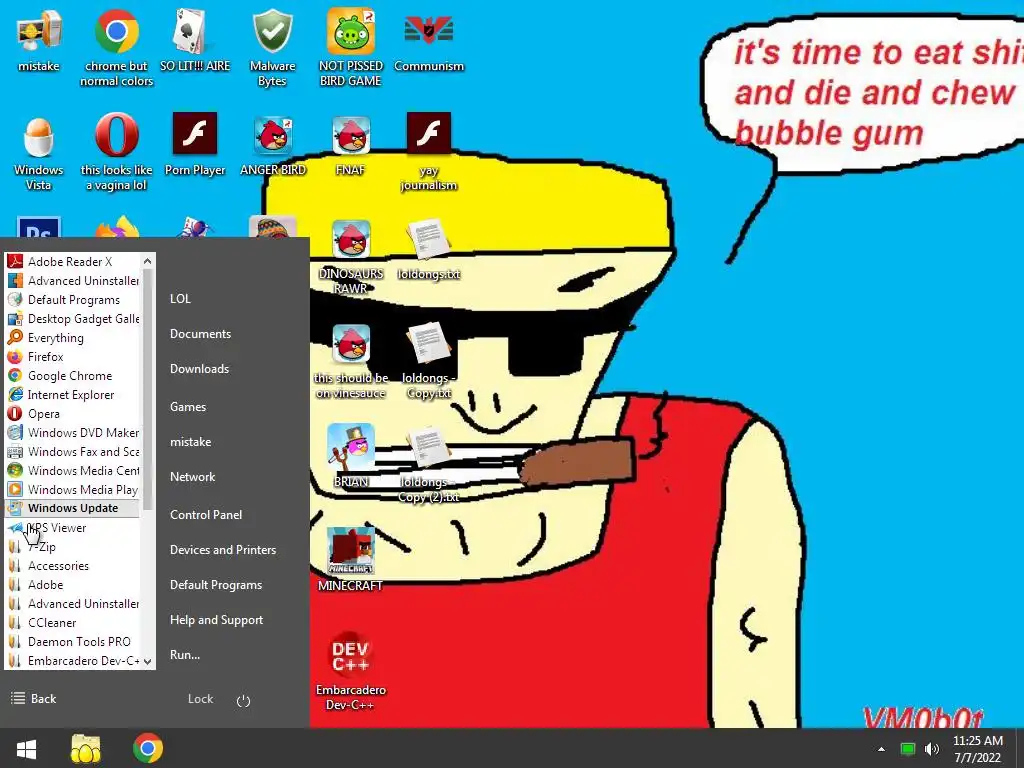Screen dimensions: 1024x768
Task: Open 'mistake' link in Start menu
Action: [191, 442]
